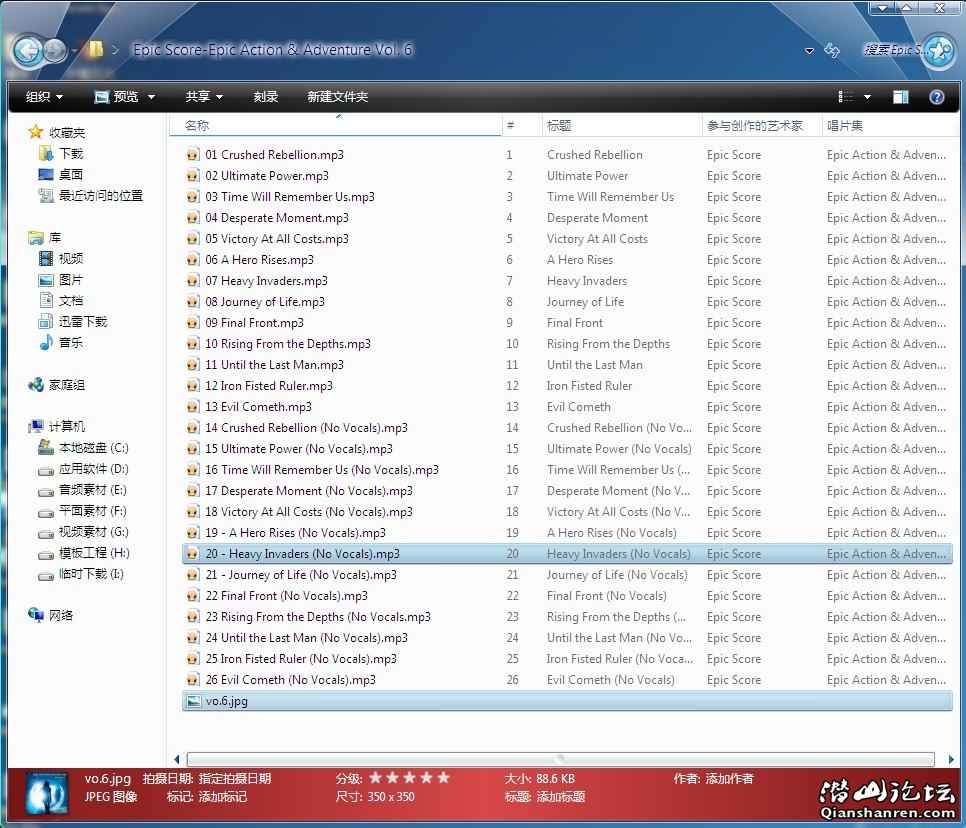Image resolution: width=966 pixels, height=828 pixels.
Task: Sort by the # track number column
Action: 522,126
